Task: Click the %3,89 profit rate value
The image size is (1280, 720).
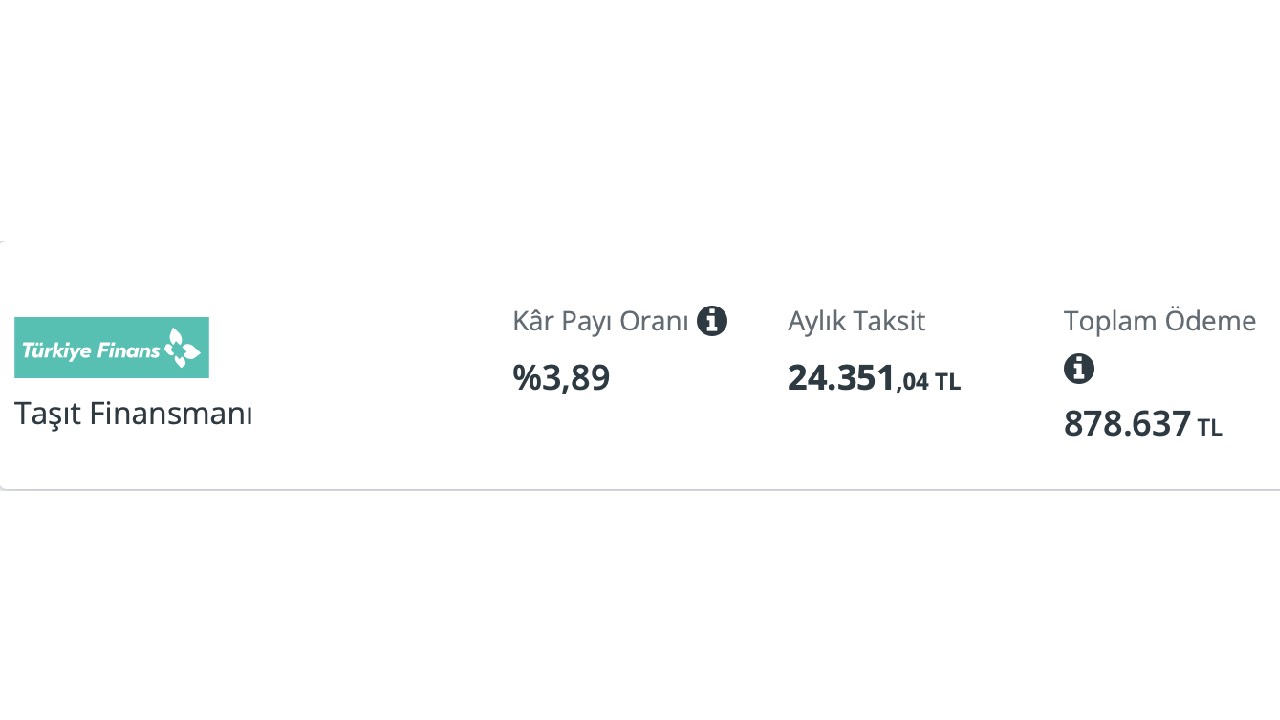Action: (561, 378)
